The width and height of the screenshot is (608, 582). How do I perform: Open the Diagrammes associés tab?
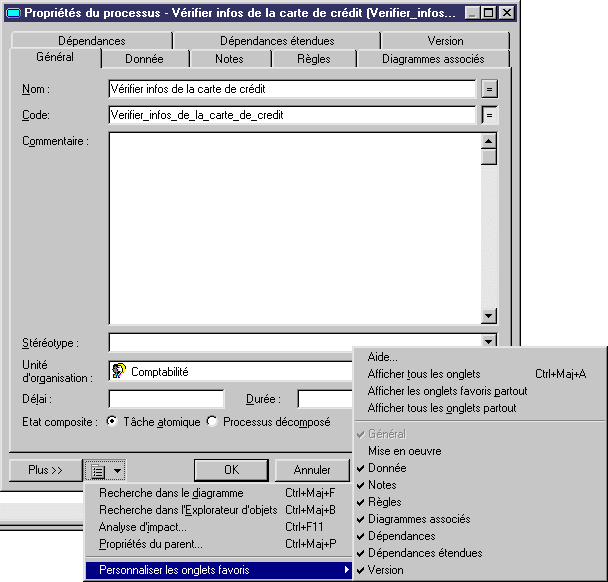click(433, 59)
